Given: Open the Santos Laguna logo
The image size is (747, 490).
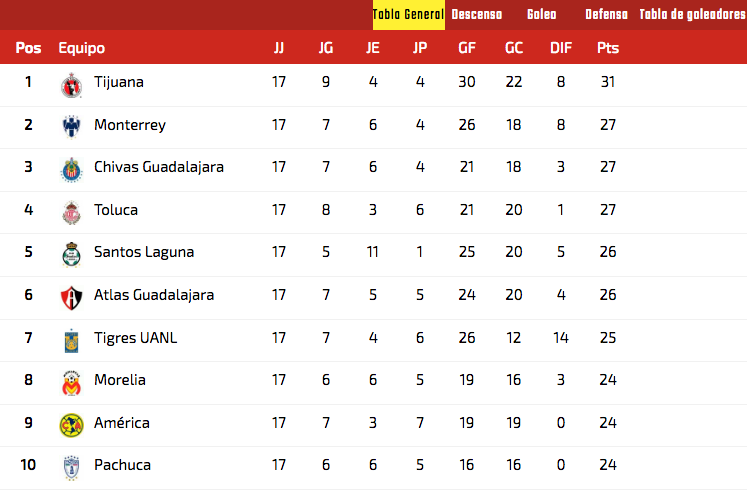Looking at the screenshot, I should click(71, 255).
